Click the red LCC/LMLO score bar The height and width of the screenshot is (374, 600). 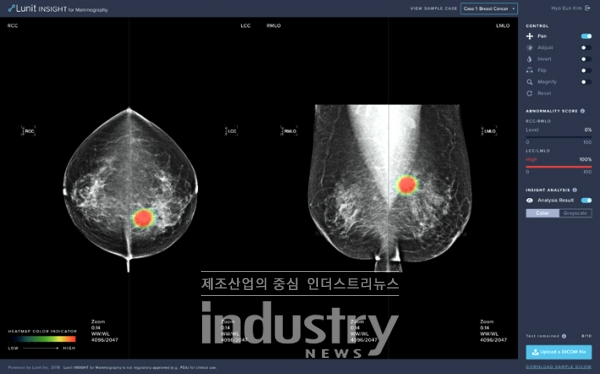coord(559,167)
